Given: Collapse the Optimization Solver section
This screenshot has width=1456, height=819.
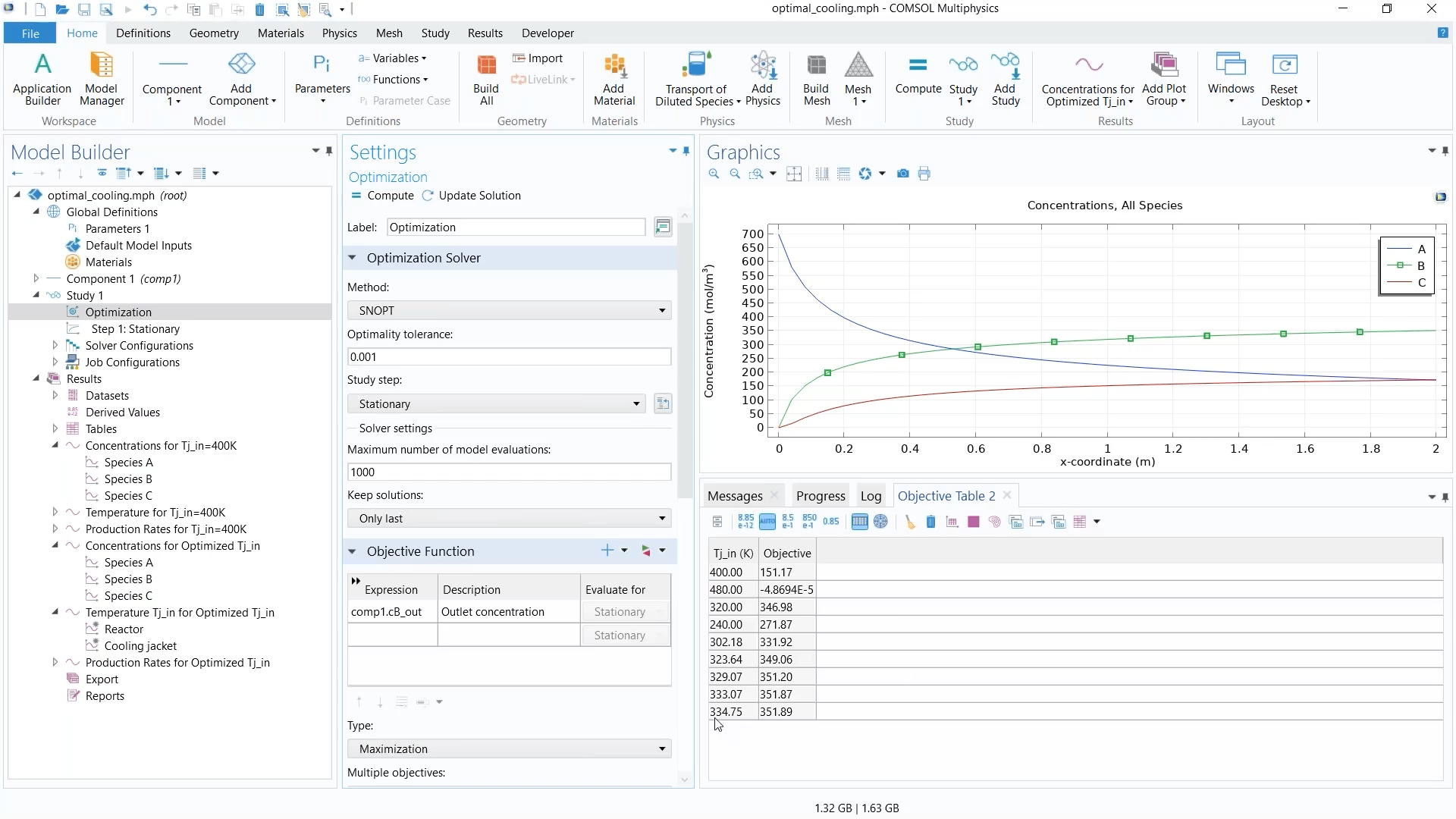Looking at the screenshot, I should [x=352, y=258].
